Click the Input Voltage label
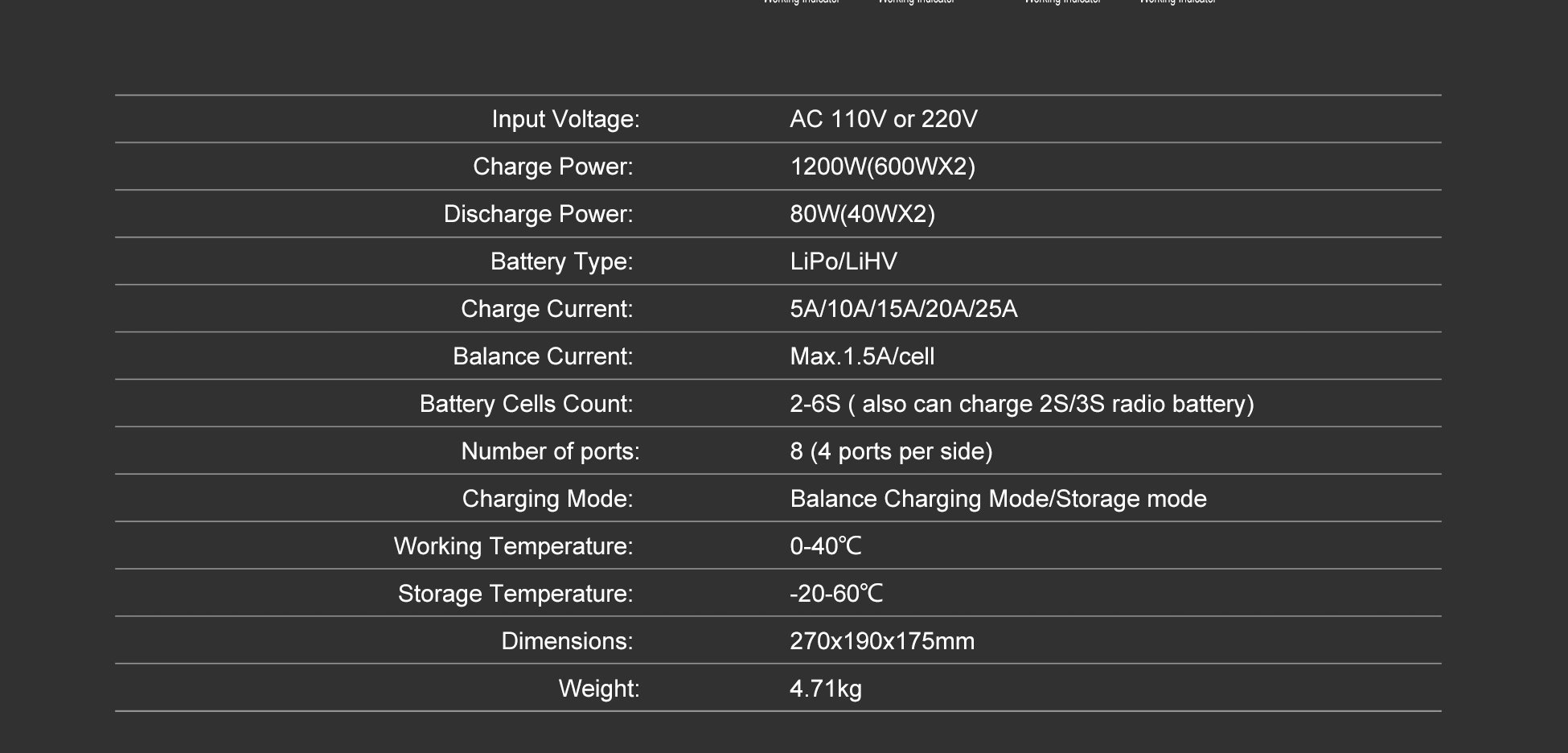Viewport: 1568px width, 753px height. tap(565, 119)
